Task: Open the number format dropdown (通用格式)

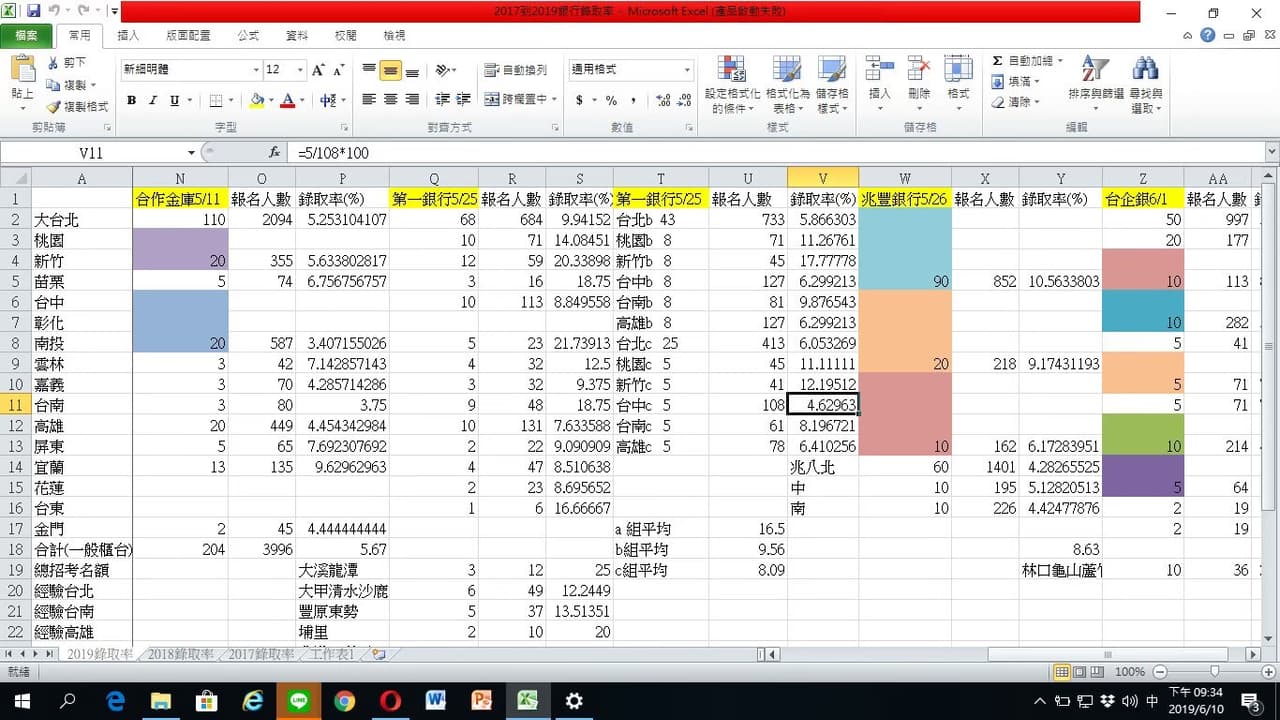Action: click(x=687, y=70)
